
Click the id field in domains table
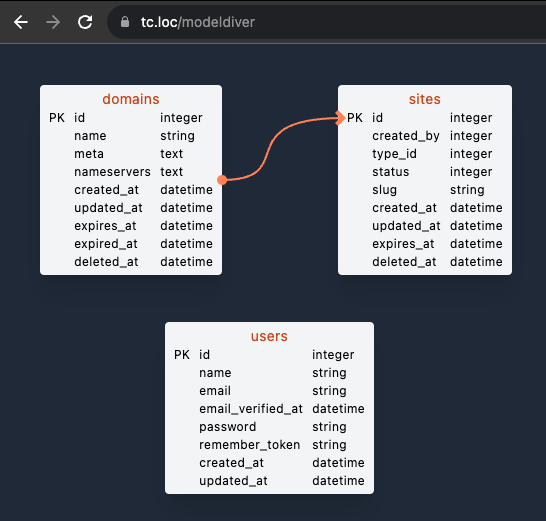pyautogui.click(x=79, y=118)
